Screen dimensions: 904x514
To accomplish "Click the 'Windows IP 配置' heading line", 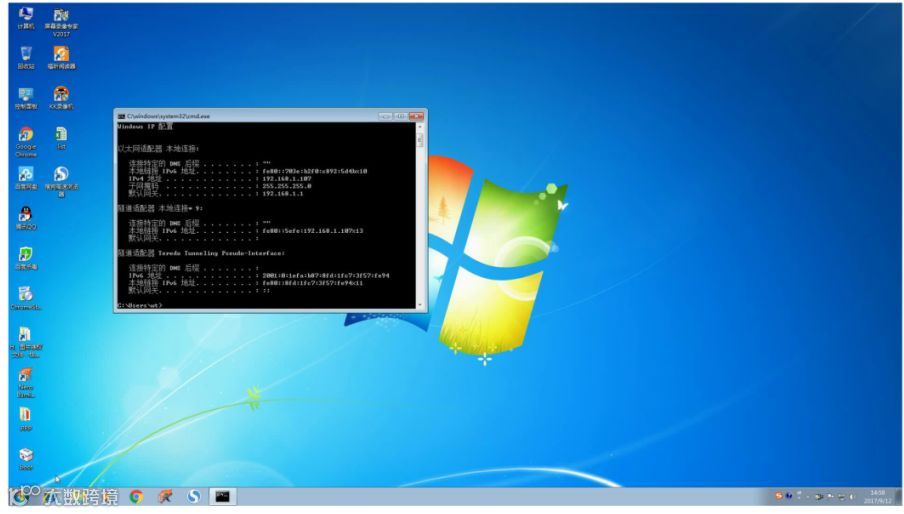I will coord(145,126).
